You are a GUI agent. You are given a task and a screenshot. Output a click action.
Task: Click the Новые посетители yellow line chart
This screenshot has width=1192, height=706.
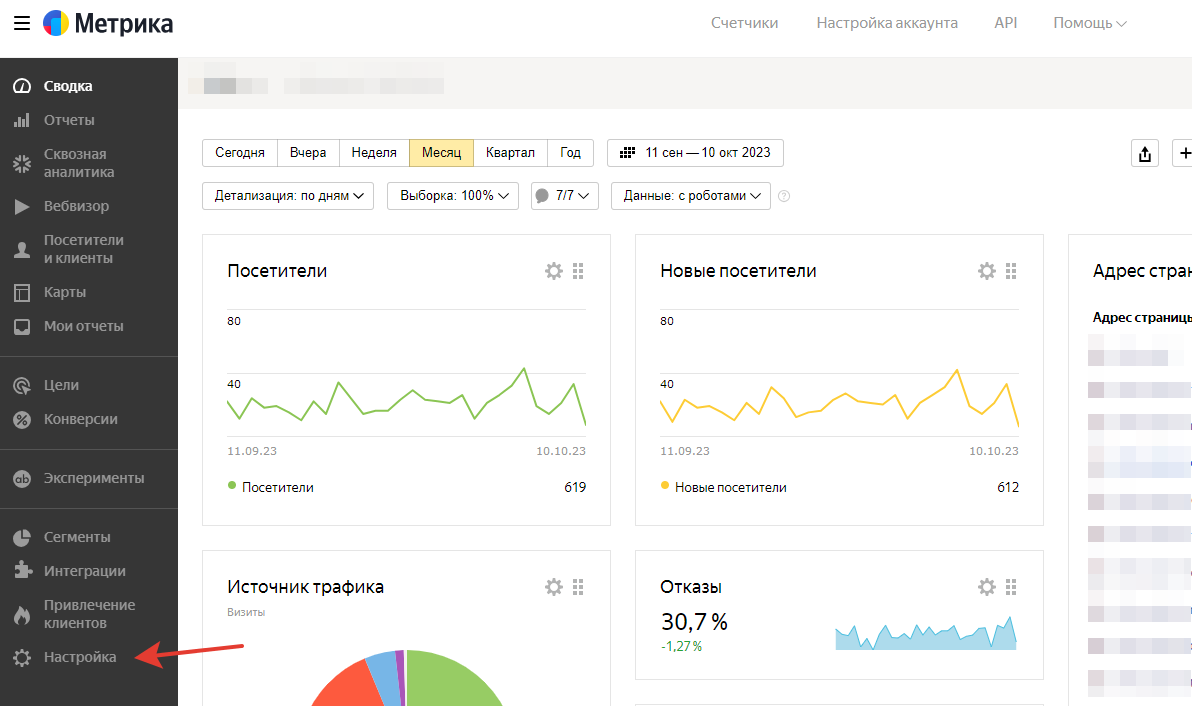point(839,396)
